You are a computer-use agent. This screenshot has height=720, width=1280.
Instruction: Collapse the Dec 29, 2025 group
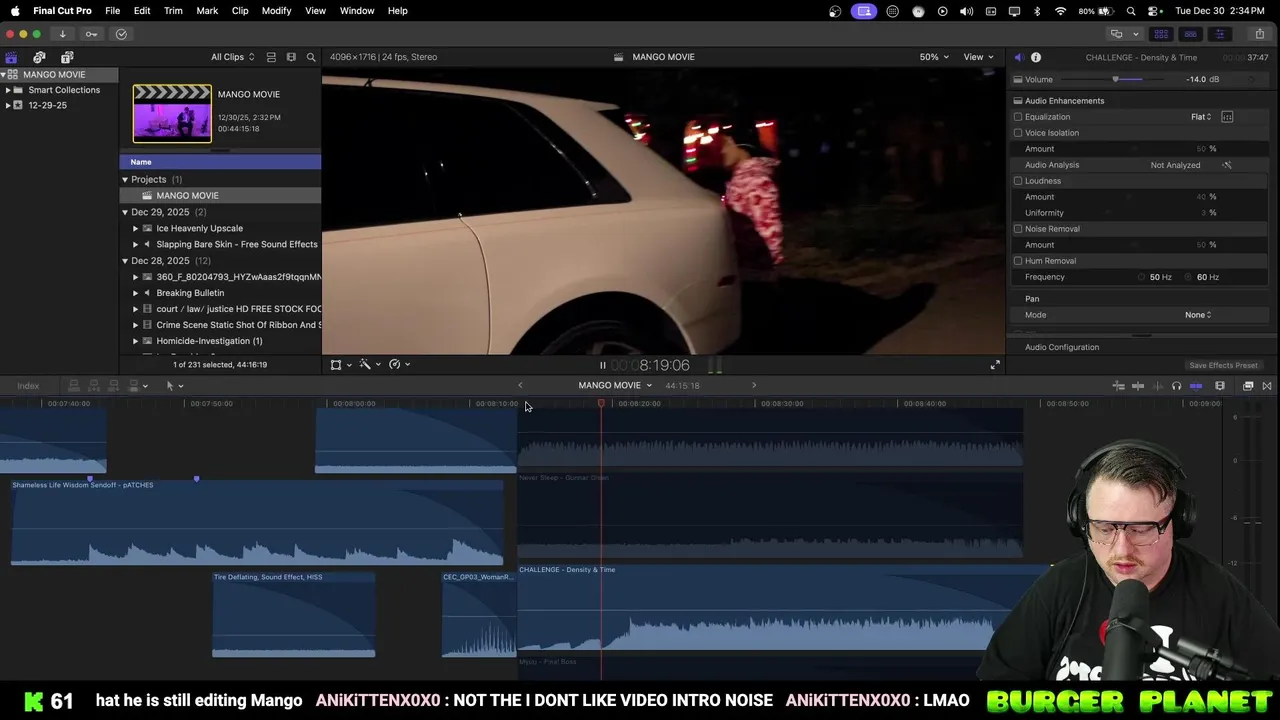point(125,212)
